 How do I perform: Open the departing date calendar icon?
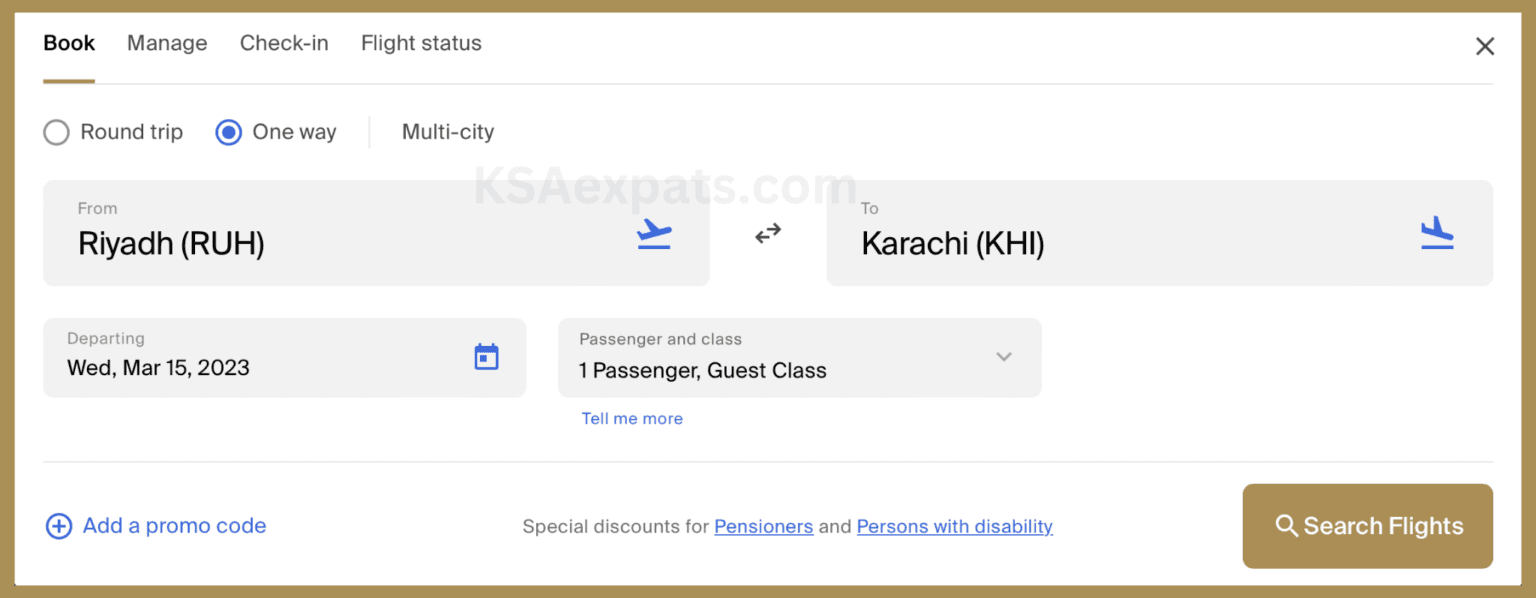click(x=486, y=357)
